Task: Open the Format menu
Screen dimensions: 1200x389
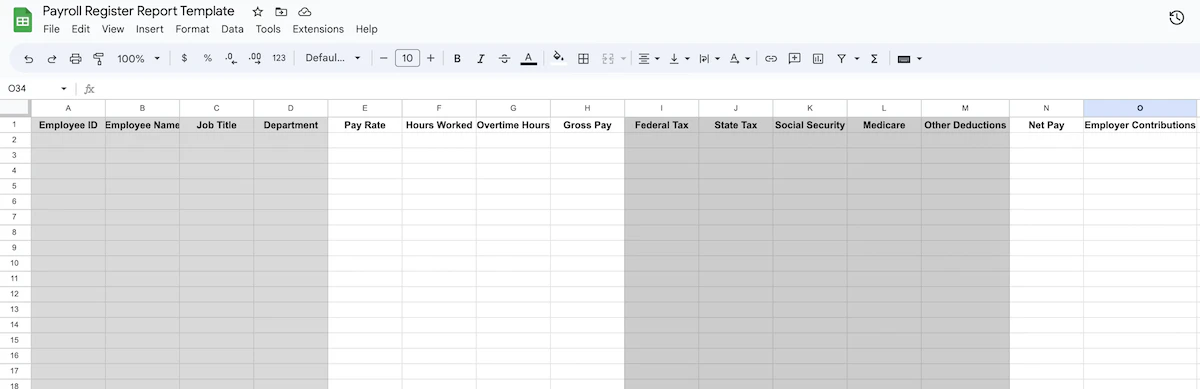Action: 192,29
